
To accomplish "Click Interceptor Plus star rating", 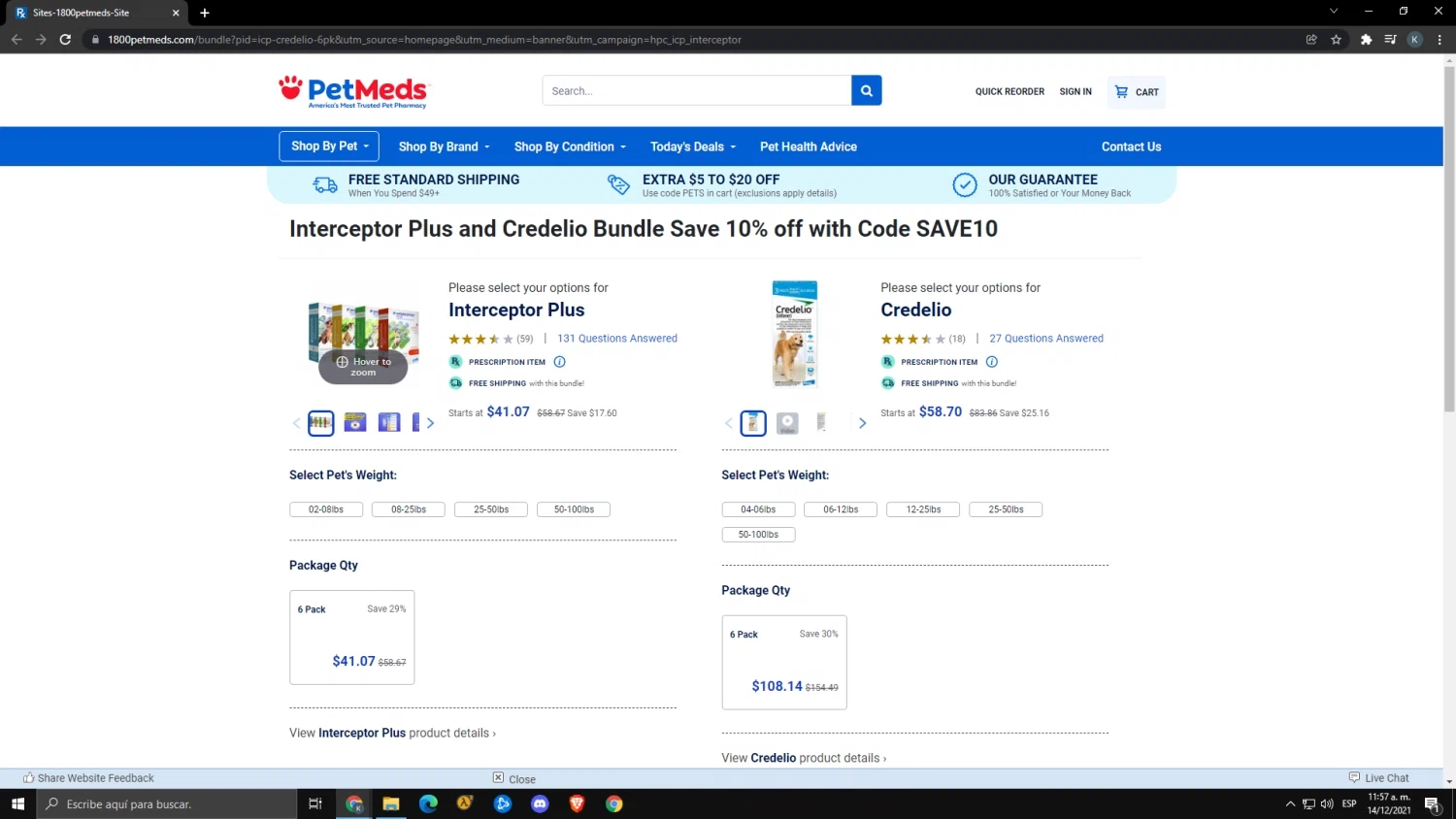I will 480,340.
